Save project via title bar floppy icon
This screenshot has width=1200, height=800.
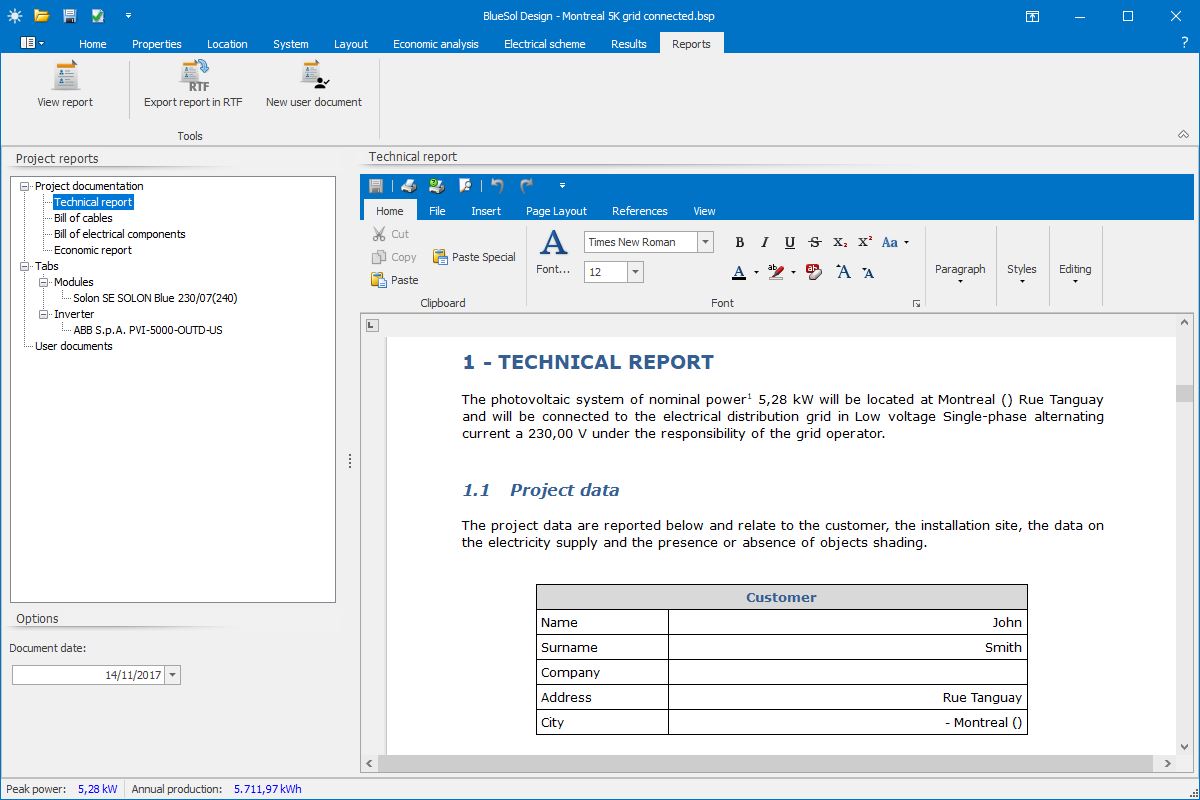(x=69, y=16)
